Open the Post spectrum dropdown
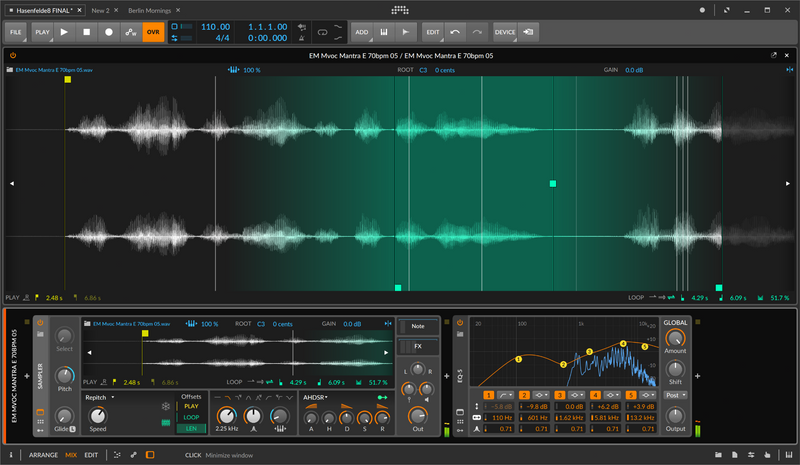The width and height of the screenshot is (800, 465). click(x=675, y=395)
